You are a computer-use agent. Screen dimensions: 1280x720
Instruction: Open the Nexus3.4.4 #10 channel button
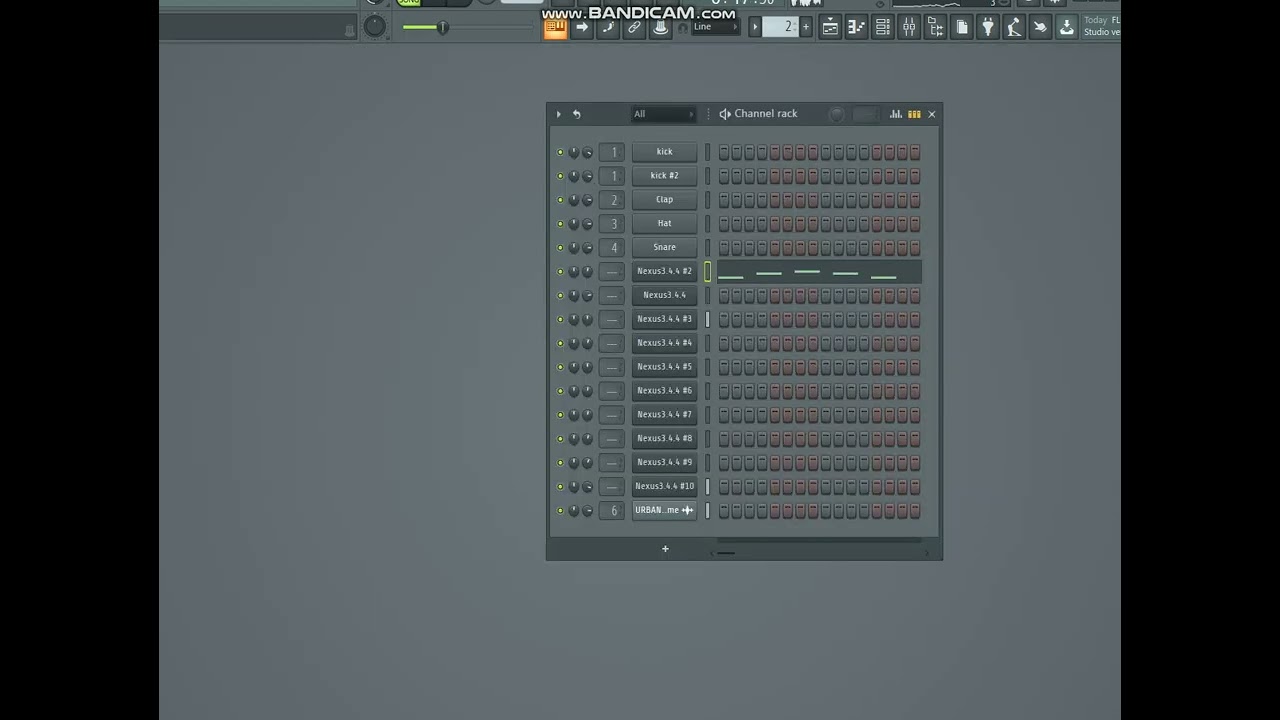point(664,487)
